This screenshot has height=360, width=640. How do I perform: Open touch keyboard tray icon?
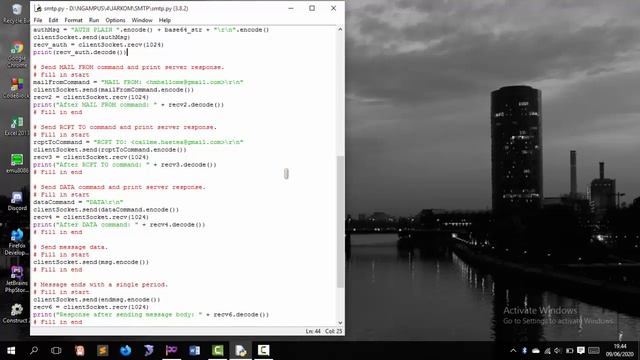tap(594, 351)
